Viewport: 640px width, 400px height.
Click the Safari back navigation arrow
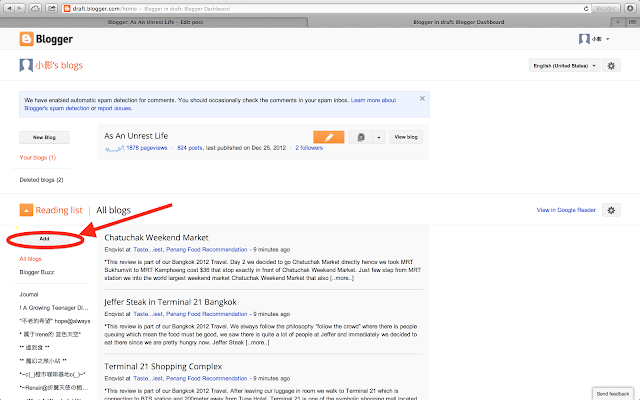(x=9, y=8)
